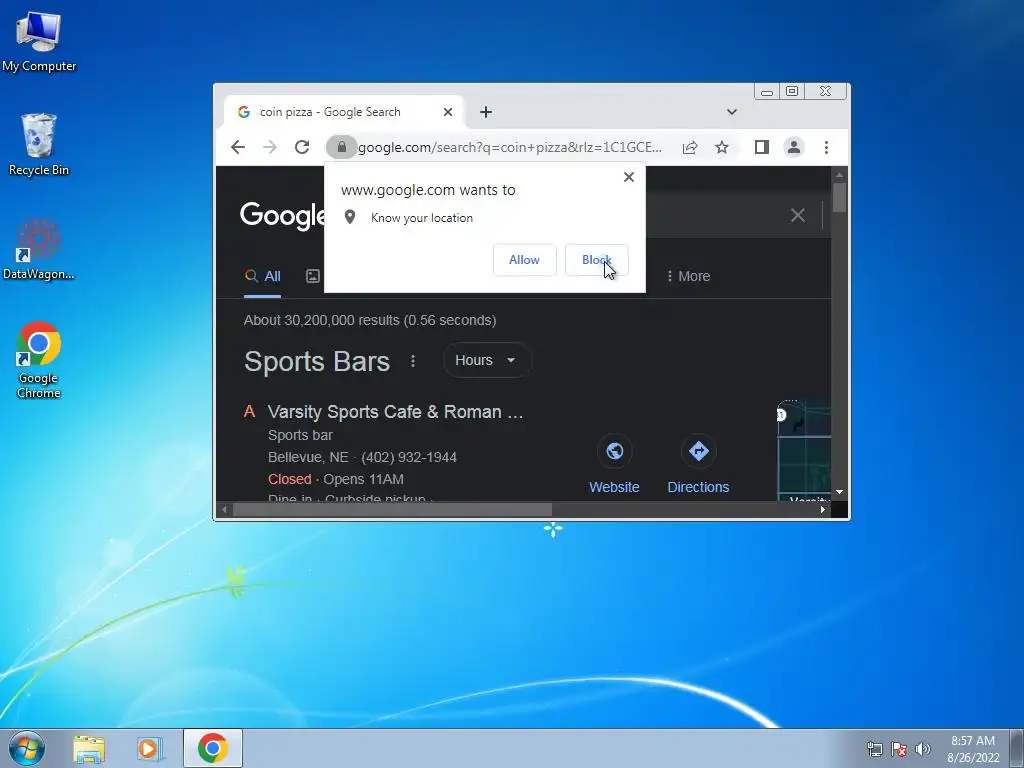Click the network tray icon
The width and height of the screenshot is (1024, 768).
874,749
